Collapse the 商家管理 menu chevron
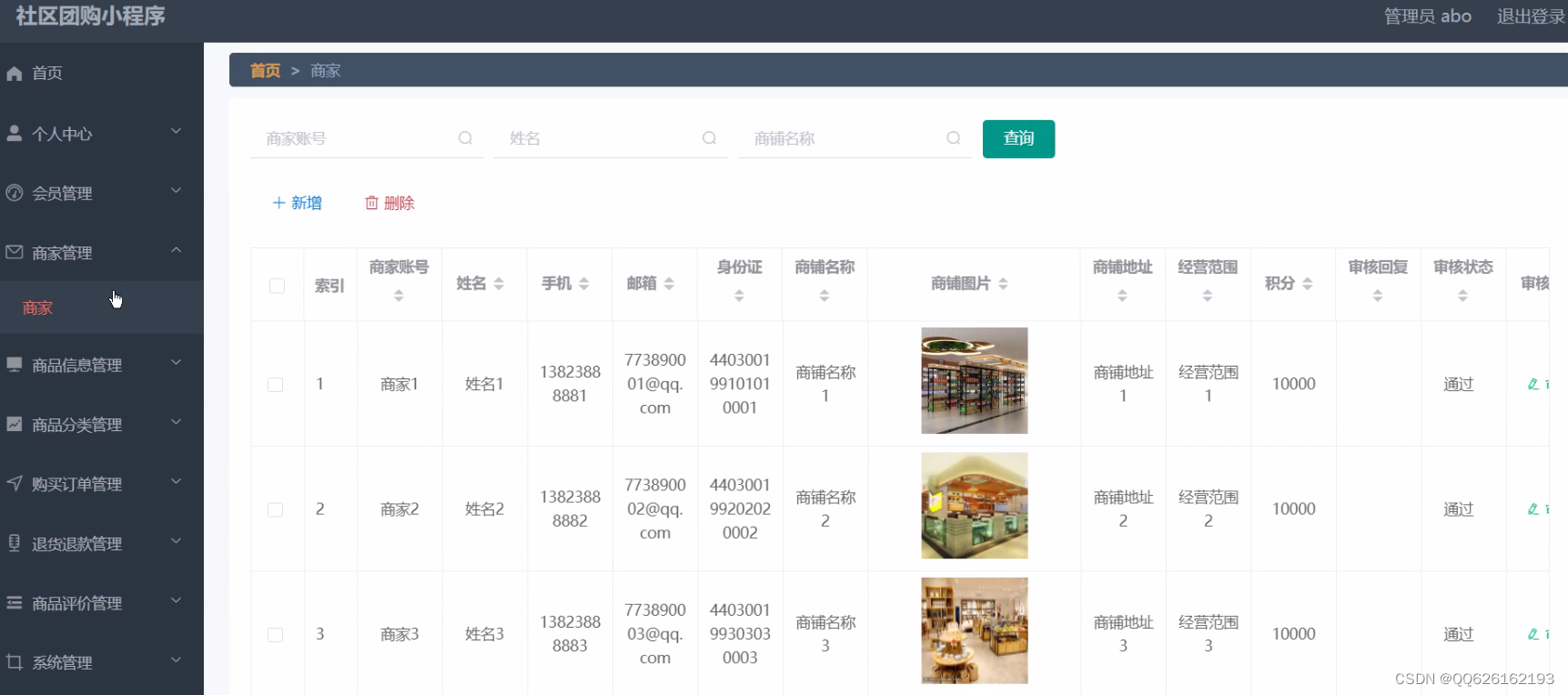 (x=177, y=250)
